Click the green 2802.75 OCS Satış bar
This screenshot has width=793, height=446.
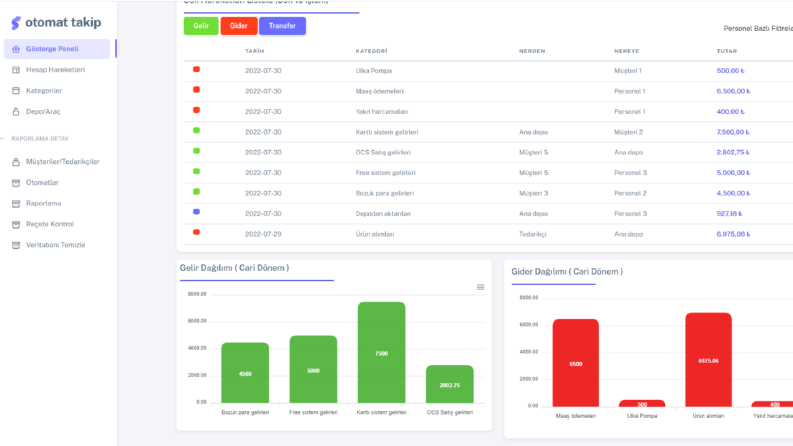(450, 384)
